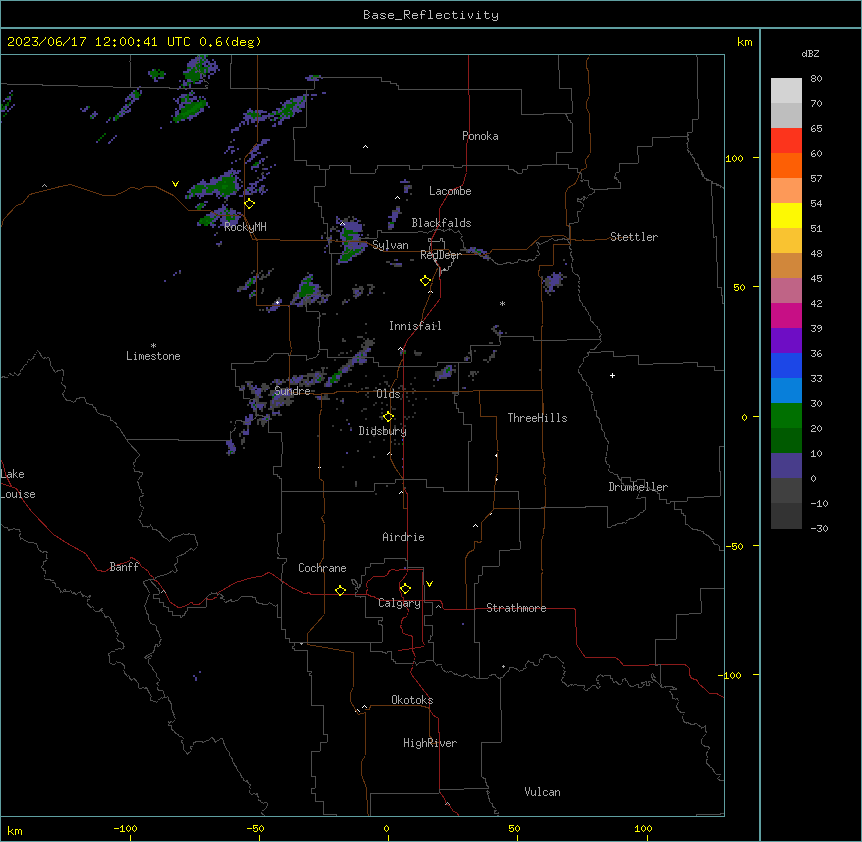Screen dimensions: 862x842
Task: Click the Sundre map label
Action: [x=292, y=391]
